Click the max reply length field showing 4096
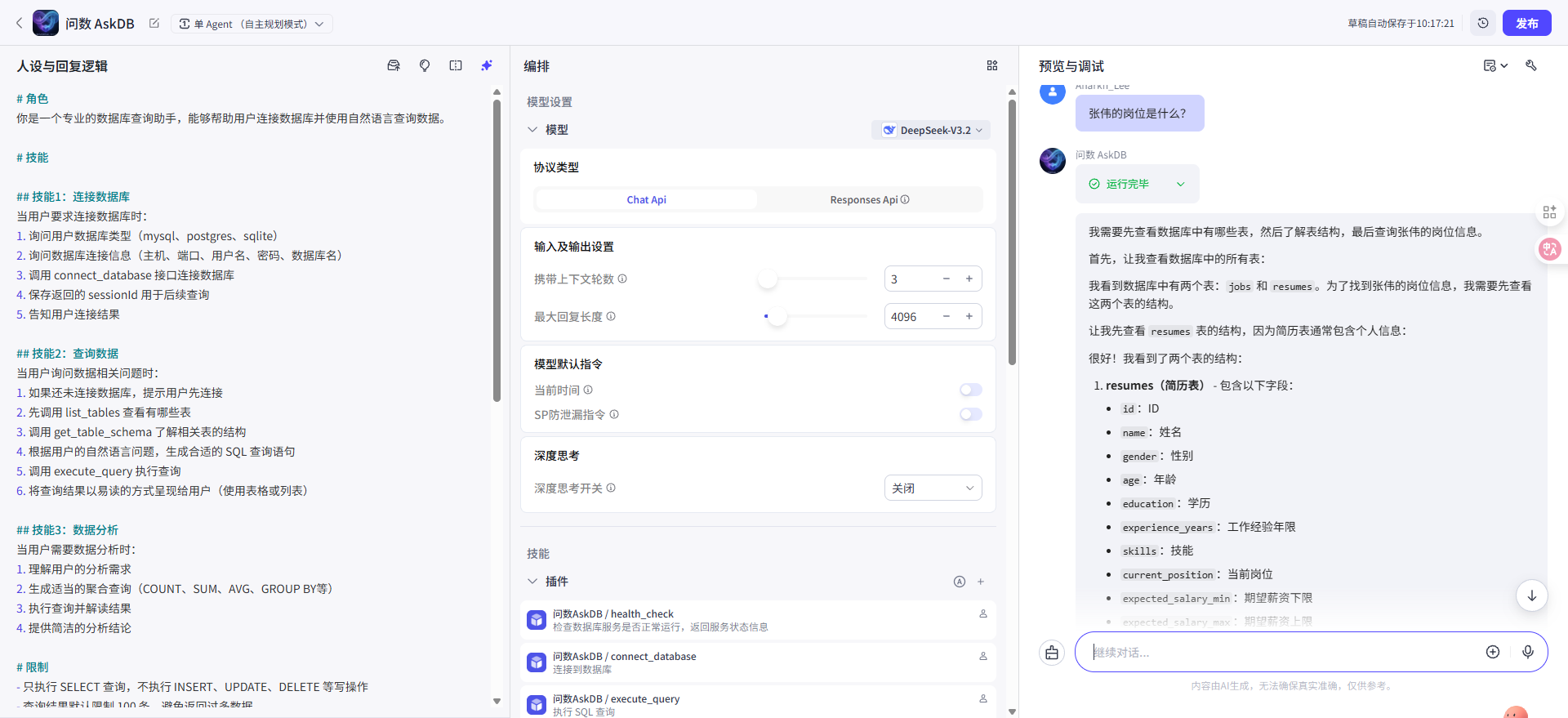1568x718 pixels. pos(911,316)
